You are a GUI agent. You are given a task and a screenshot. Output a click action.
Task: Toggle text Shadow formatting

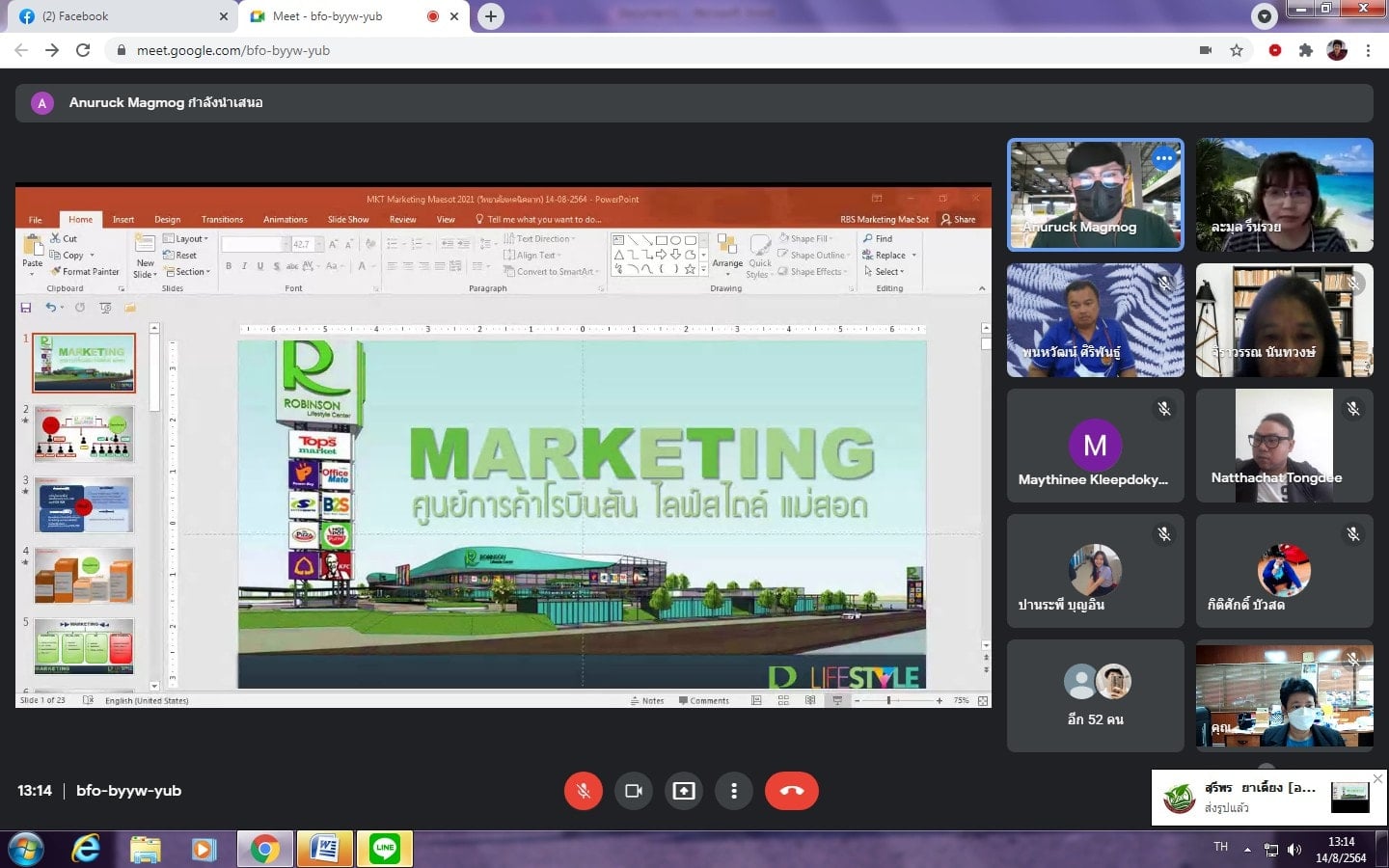tap(277, 266)
